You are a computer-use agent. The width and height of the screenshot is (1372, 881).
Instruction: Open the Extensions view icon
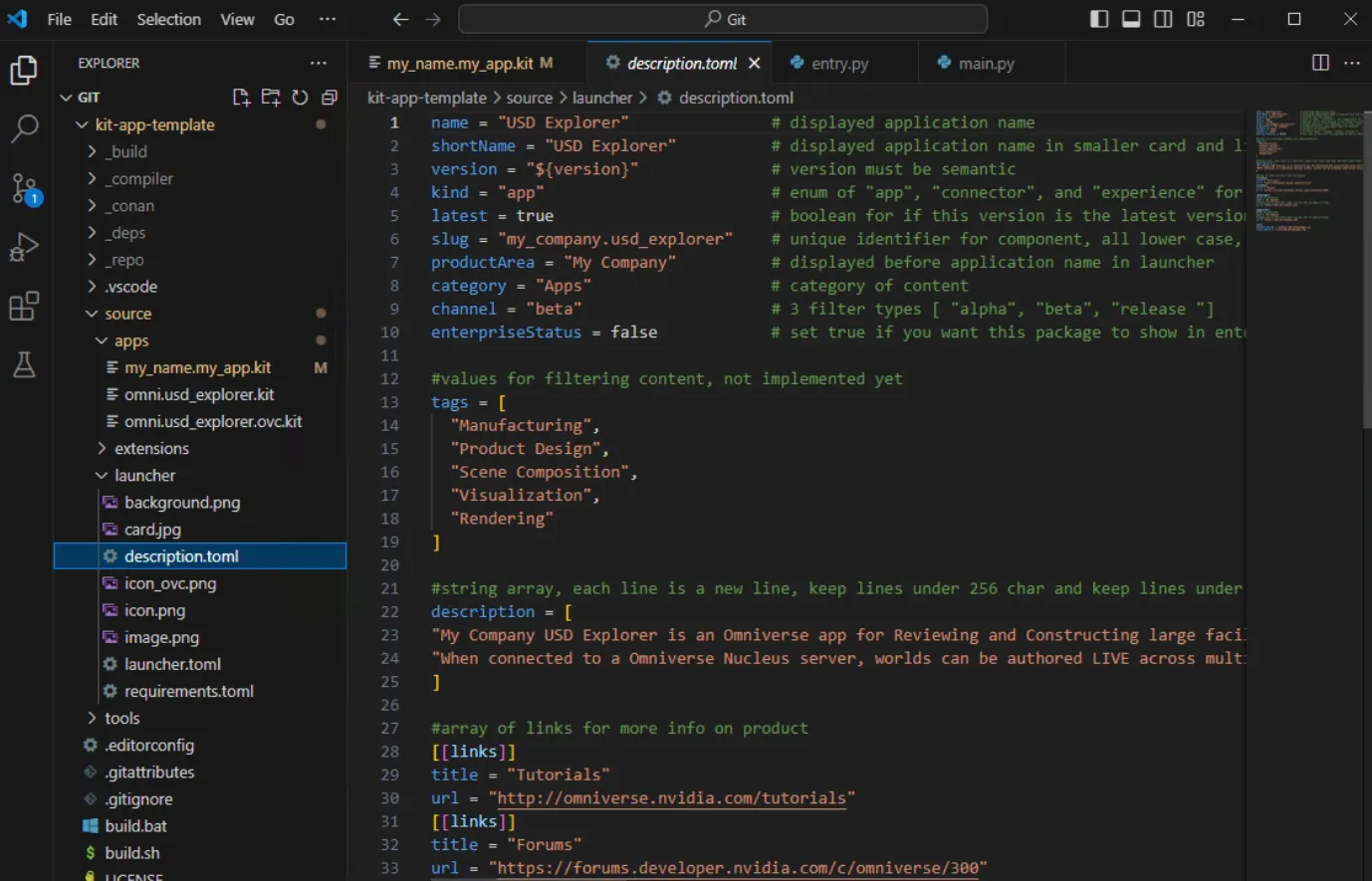pos(24,306)
